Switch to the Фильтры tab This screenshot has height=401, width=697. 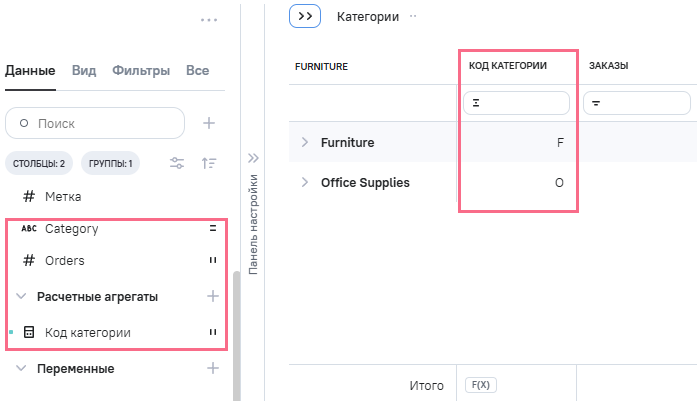141,71
